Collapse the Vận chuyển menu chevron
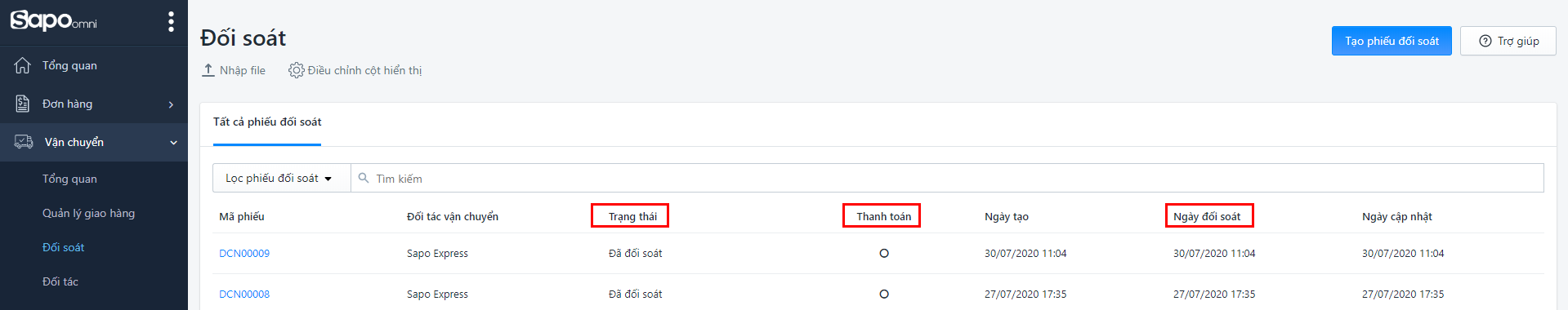The width and height of the screenshot is (1568, 310). pos(173,143)
